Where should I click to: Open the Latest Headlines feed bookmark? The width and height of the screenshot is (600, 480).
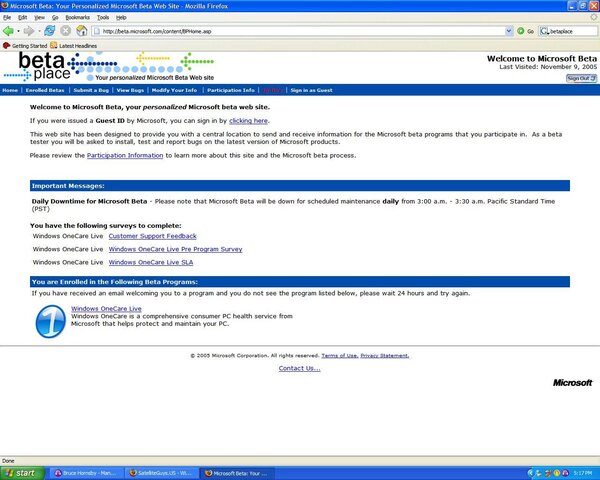73,46
